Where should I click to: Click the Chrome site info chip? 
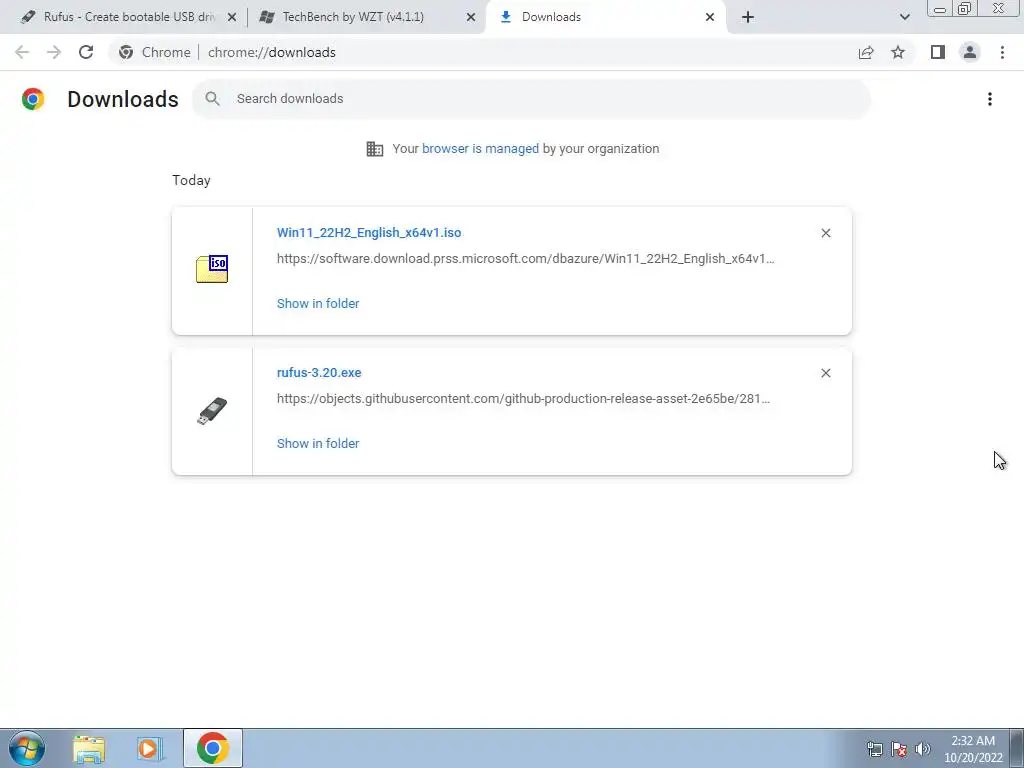pyautogui.click(x=154, y=52)
